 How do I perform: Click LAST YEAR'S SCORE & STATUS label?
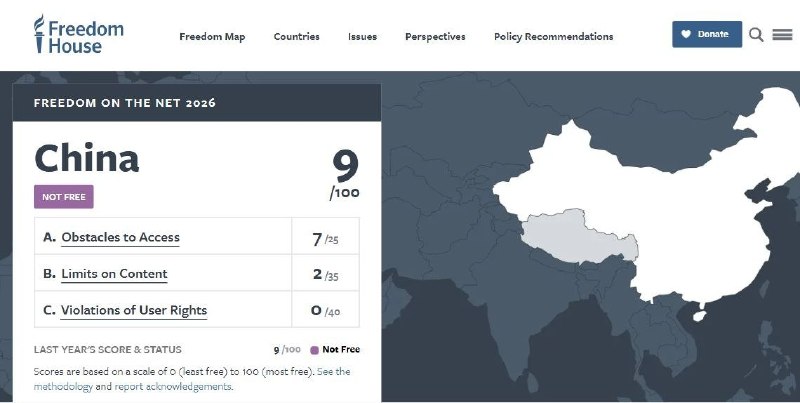(x=108, y=350)
